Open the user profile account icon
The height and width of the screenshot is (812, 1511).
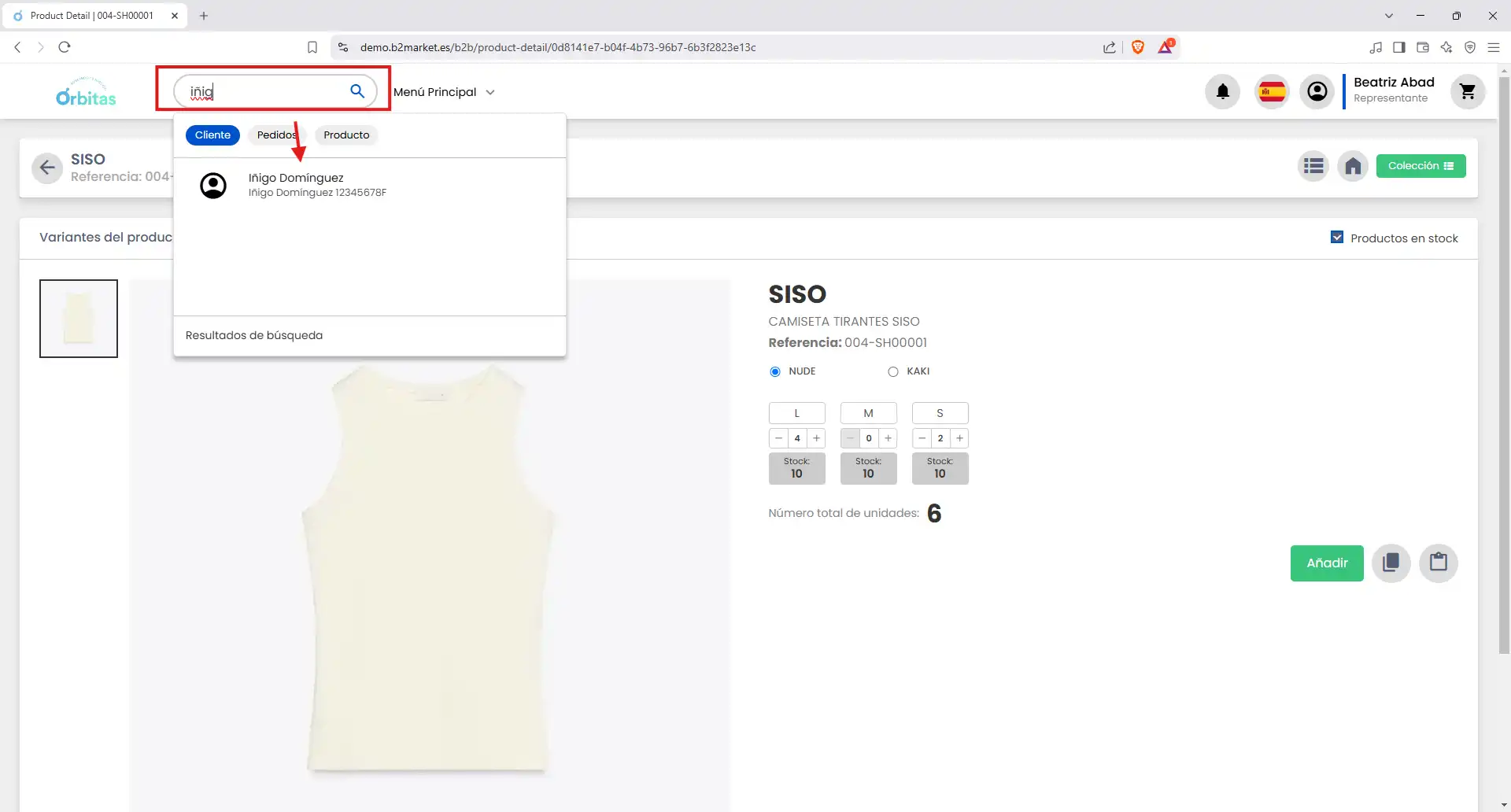point(1317,91)
